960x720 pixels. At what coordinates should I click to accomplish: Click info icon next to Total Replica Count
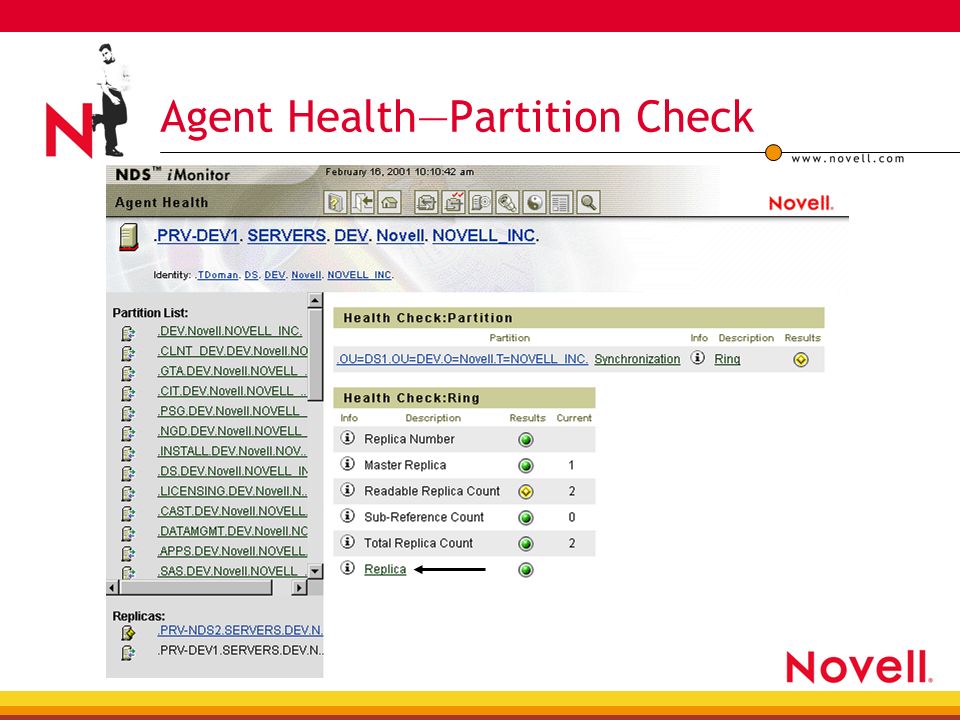tap(348, 542)
